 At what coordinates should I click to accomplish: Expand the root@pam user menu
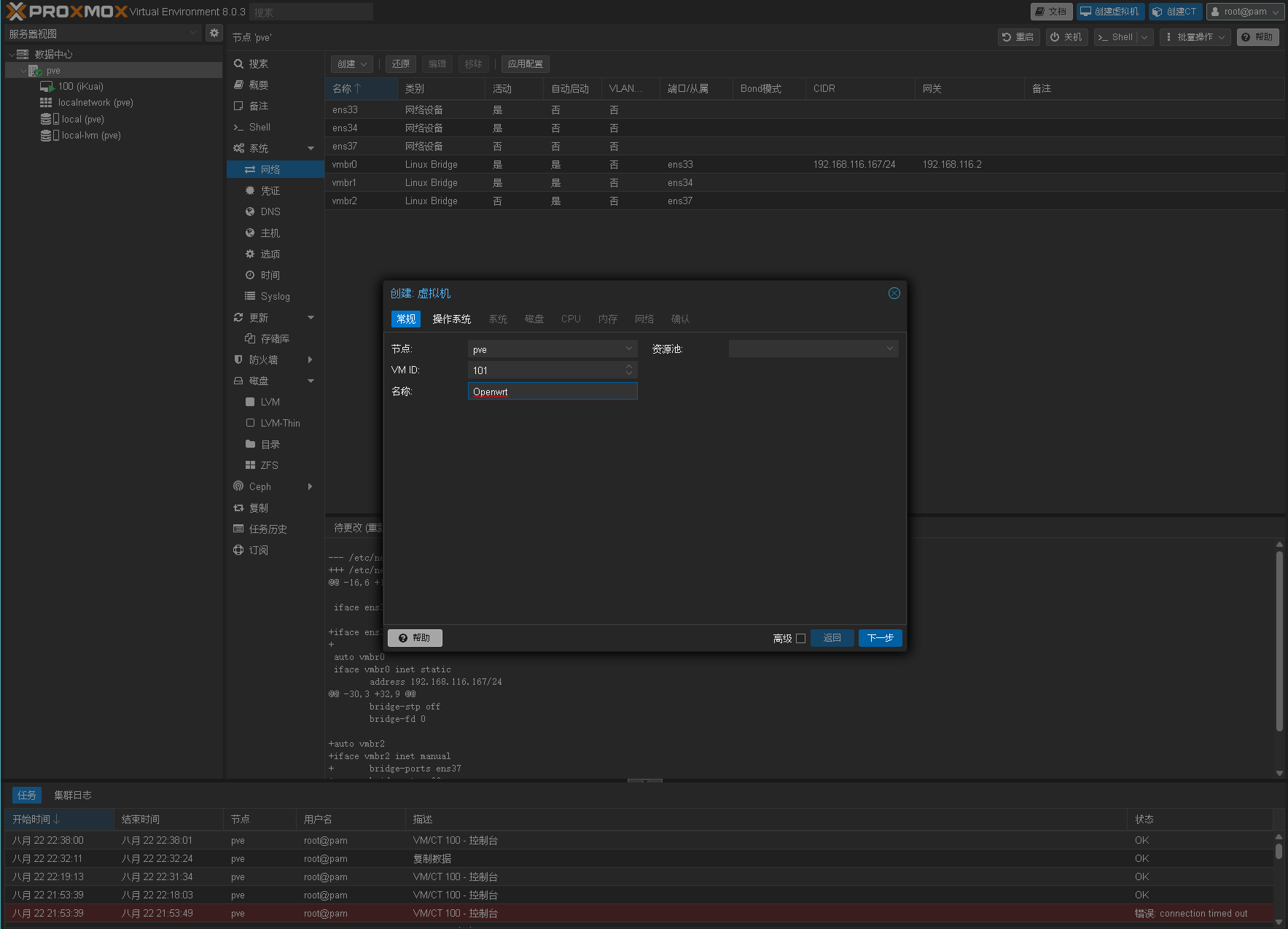(1245, 12)
